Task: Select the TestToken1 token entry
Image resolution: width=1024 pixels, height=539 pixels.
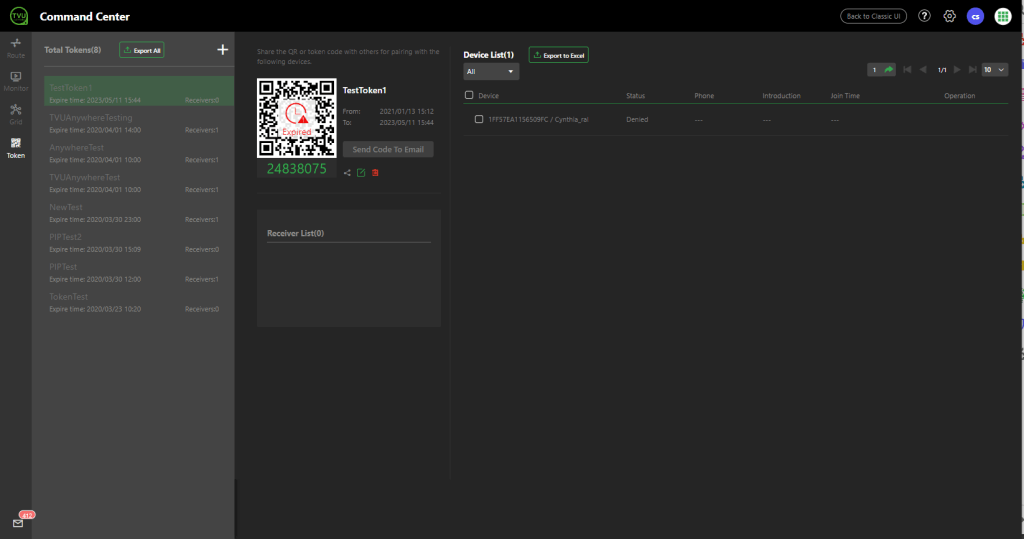Action: (x=139, y=93)
